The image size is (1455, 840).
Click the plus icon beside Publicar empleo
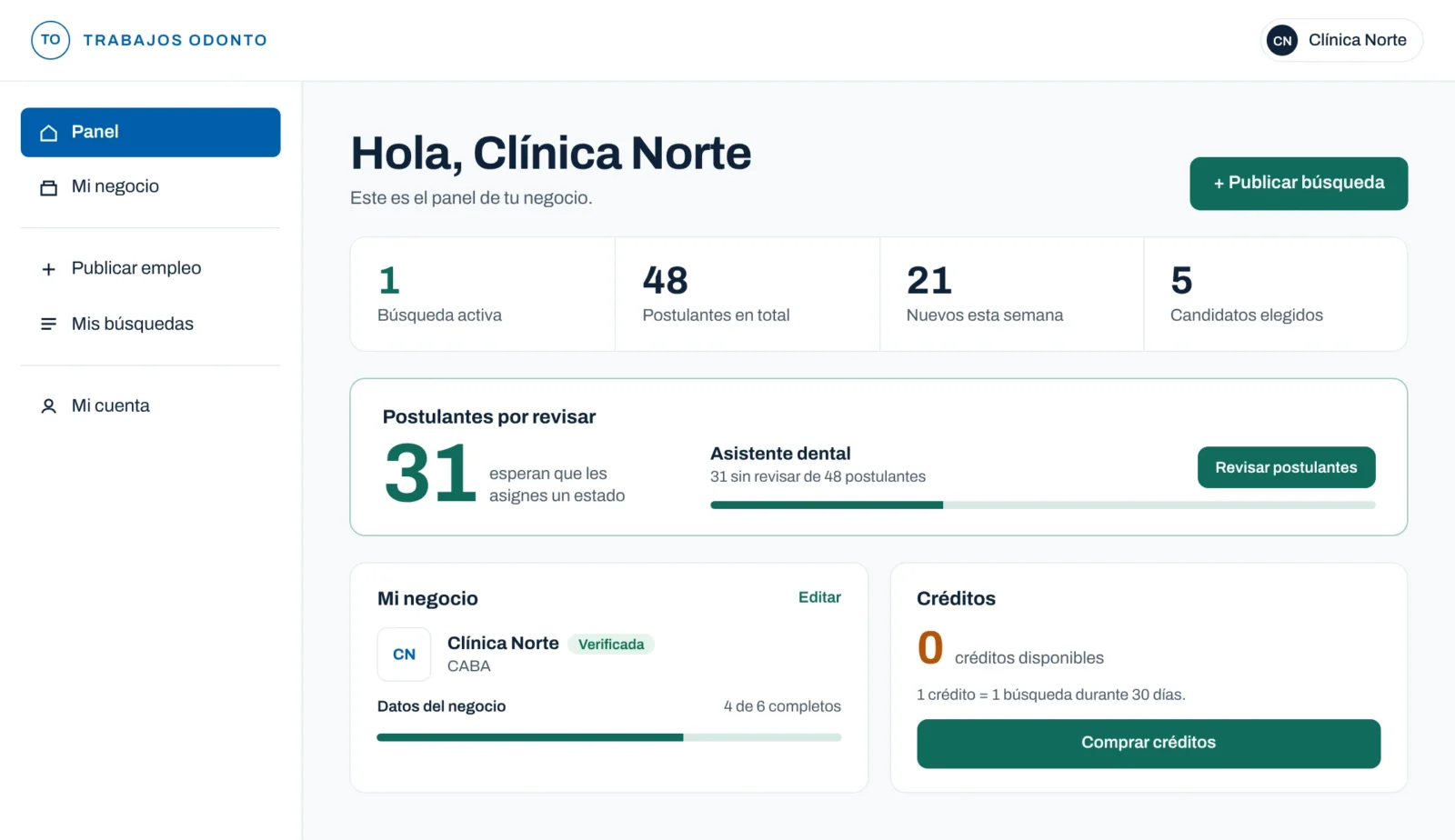click(49, 269)
